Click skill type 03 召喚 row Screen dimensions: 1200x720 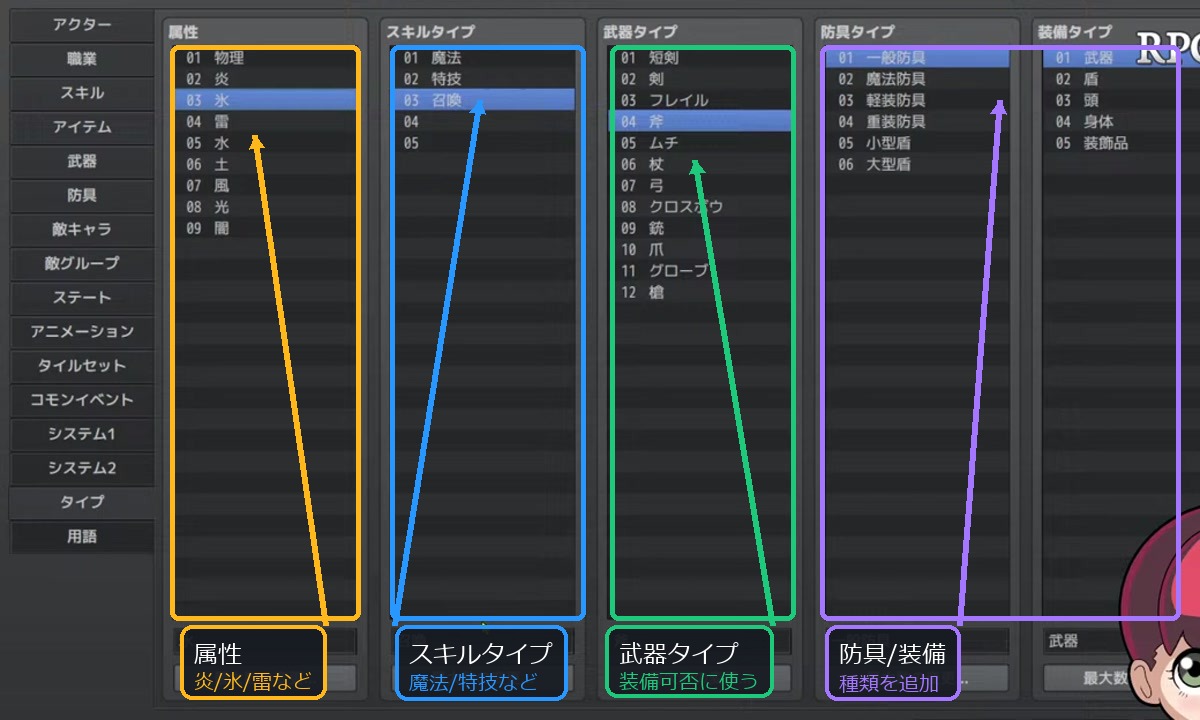click(x=484, y=100)
